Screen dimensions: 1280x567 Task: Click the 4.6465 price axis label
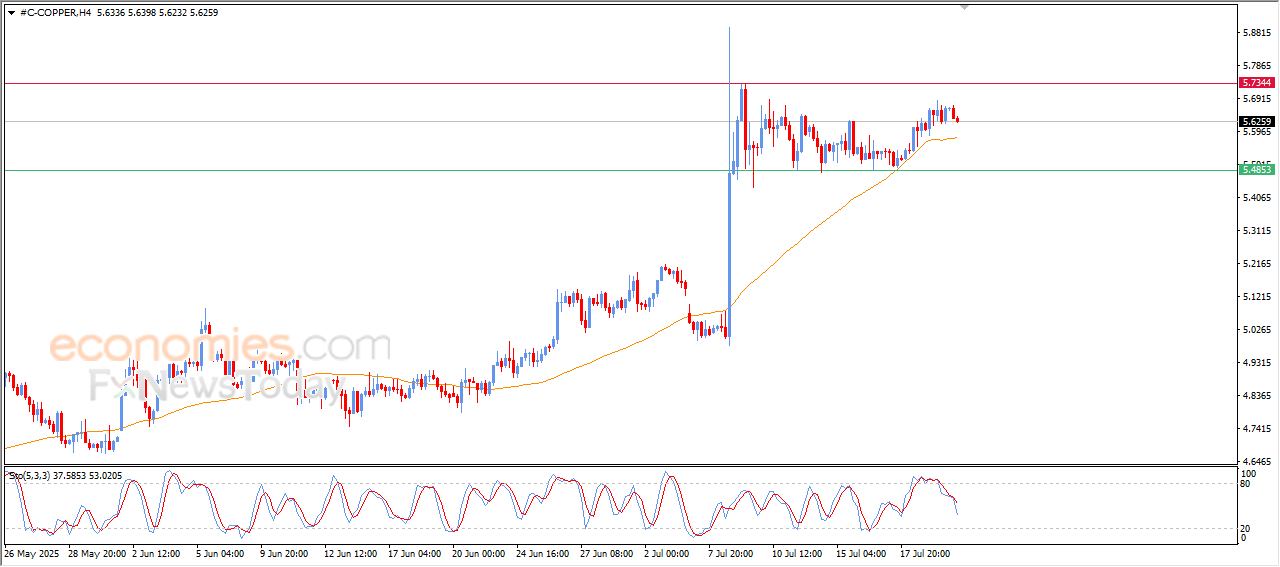tap(1256, 462)
